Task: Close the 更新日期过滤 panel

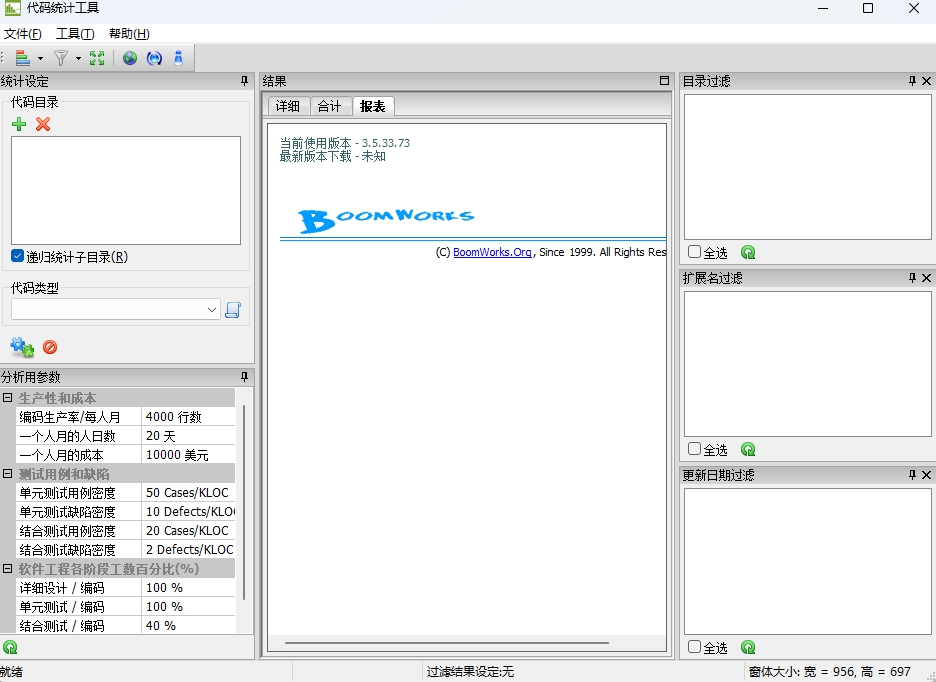Action: pos(926,475)
